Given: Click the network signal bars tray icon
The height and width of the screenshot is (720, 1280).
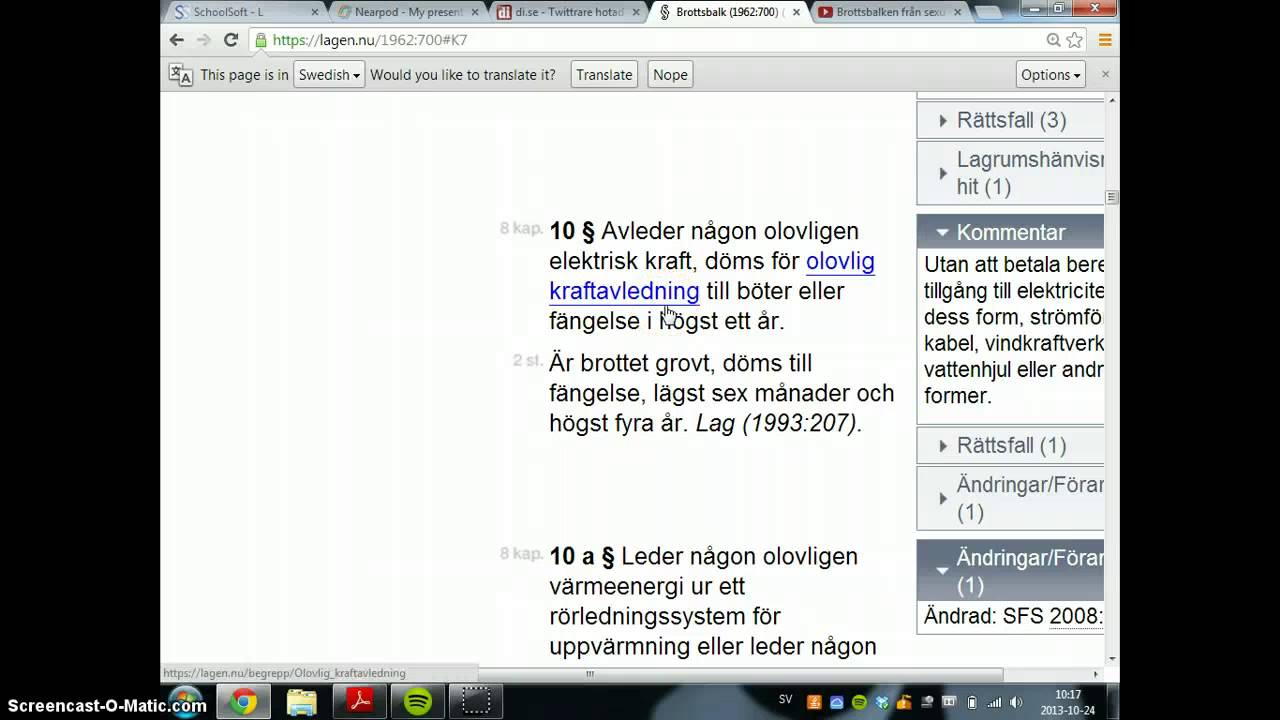Looking at the screenshot, I should pyautogui.click(x=994, y=702).
